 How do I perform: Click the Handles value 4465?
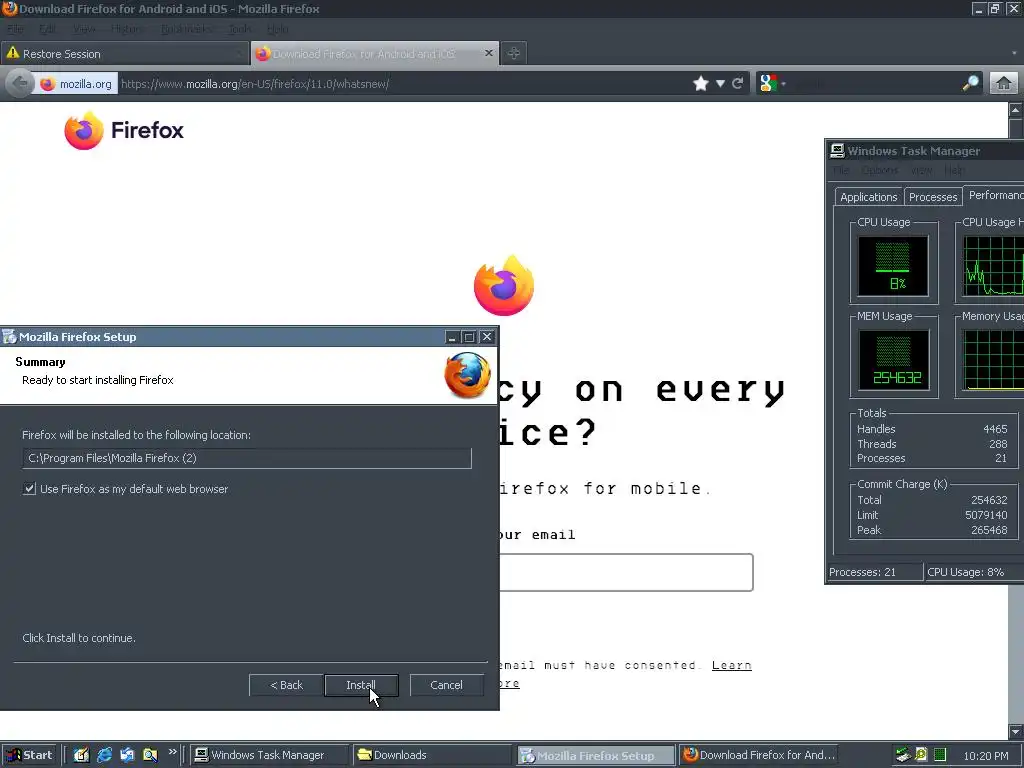[995, 429]
